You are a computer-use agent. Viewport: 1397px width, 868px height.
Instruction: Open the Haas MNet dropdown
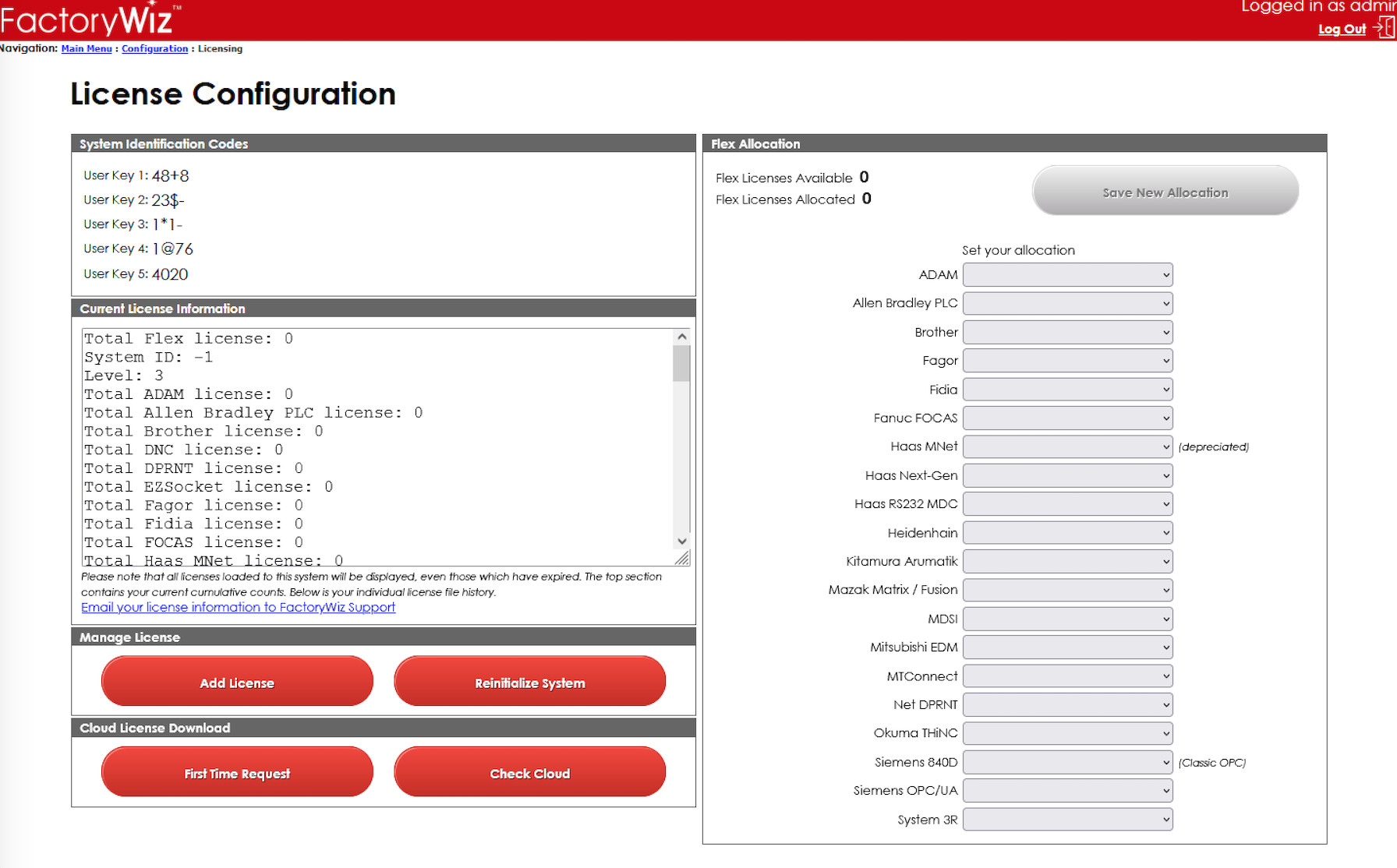pos(1067,446)
